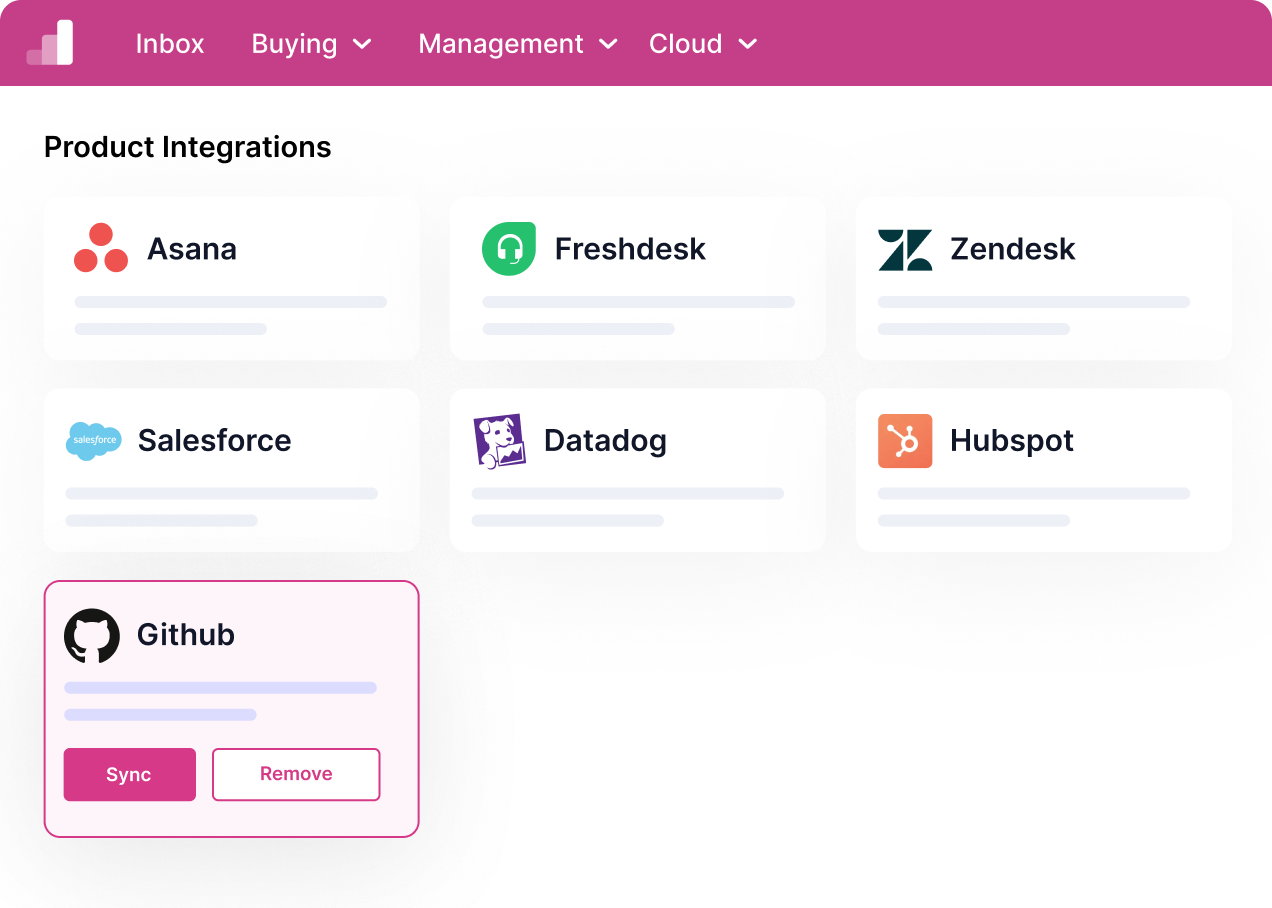Expand the Buying dropdown chevron

click(363, 44)
